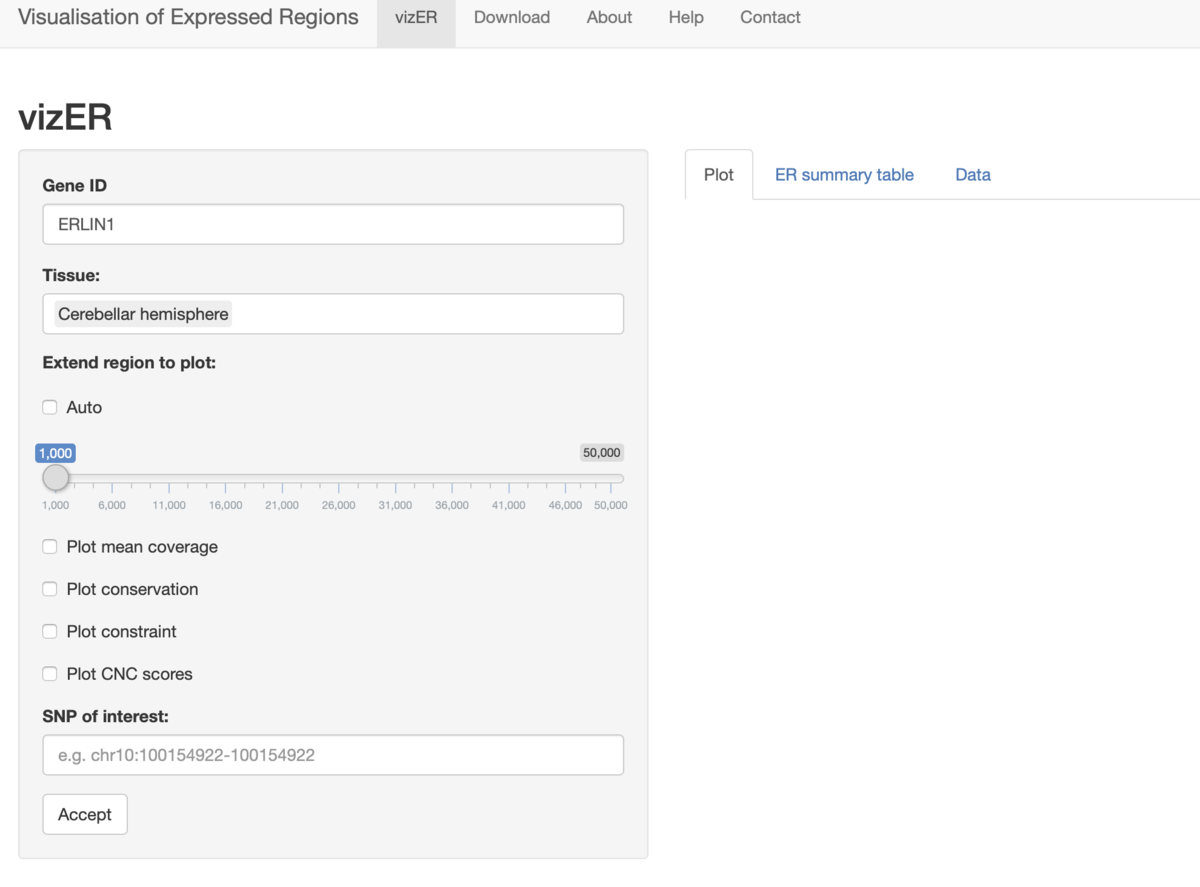Click the Gene ID input field
Viewport: 1200px width, 887px height.
(333, 225)
